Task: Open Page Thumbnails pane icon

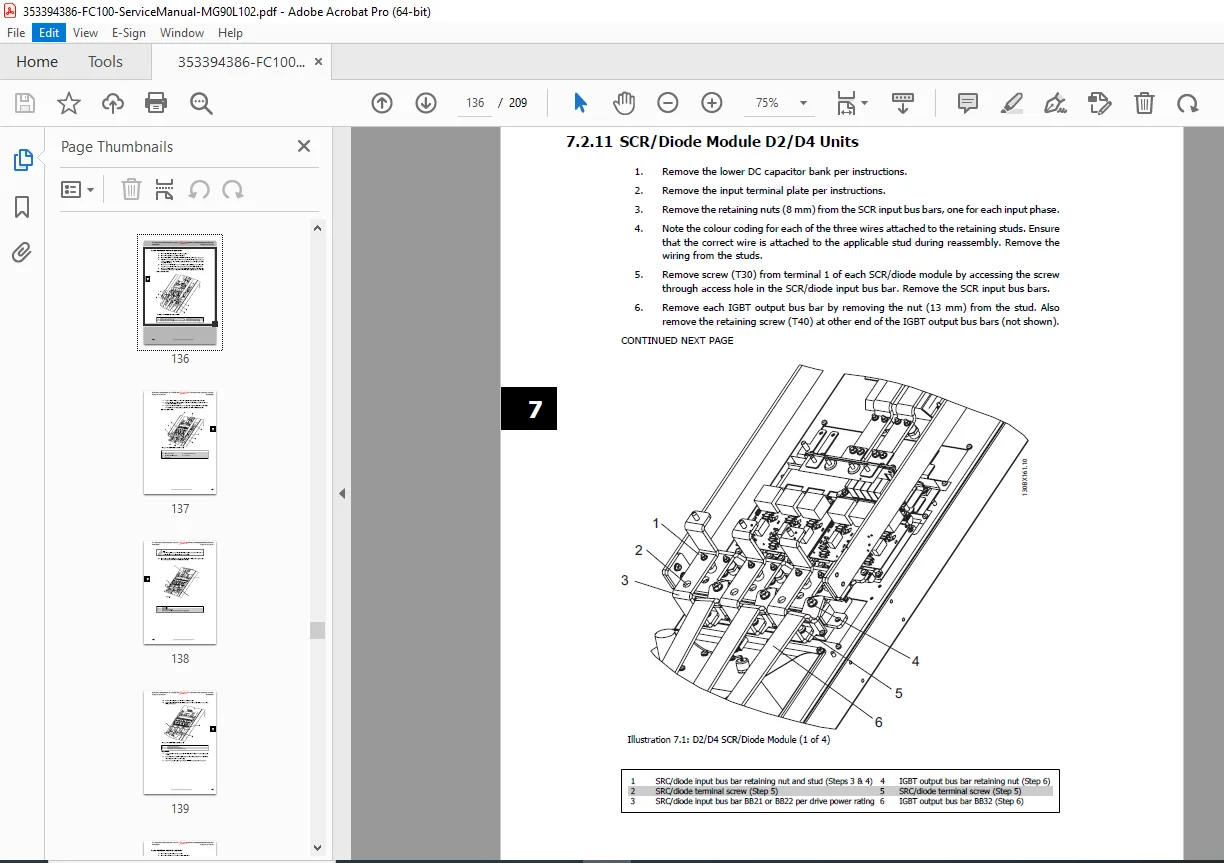Action: tap(22, 160)
